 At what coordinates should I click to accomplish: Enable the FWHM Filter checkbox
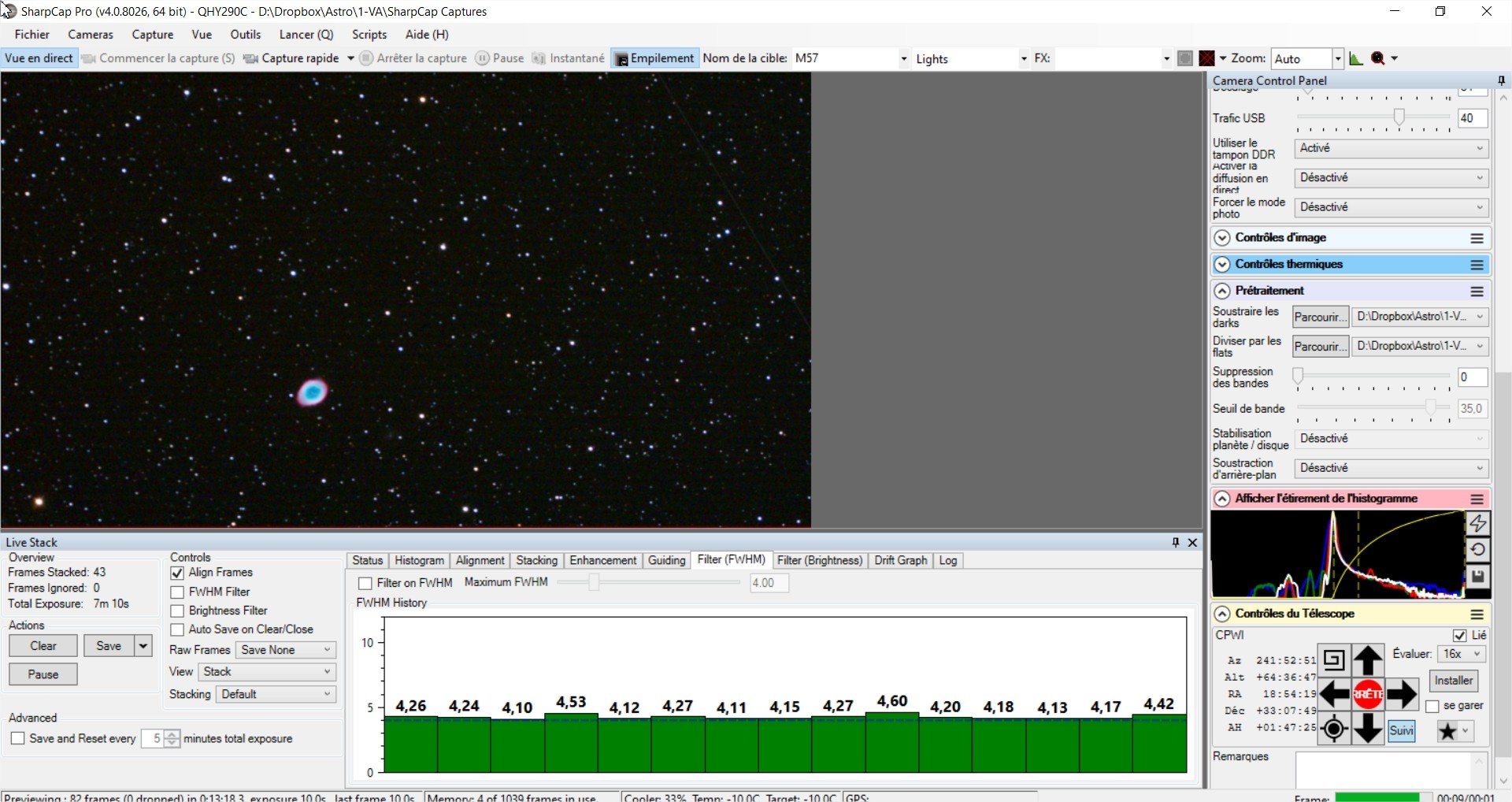click(x=177, y=592)
